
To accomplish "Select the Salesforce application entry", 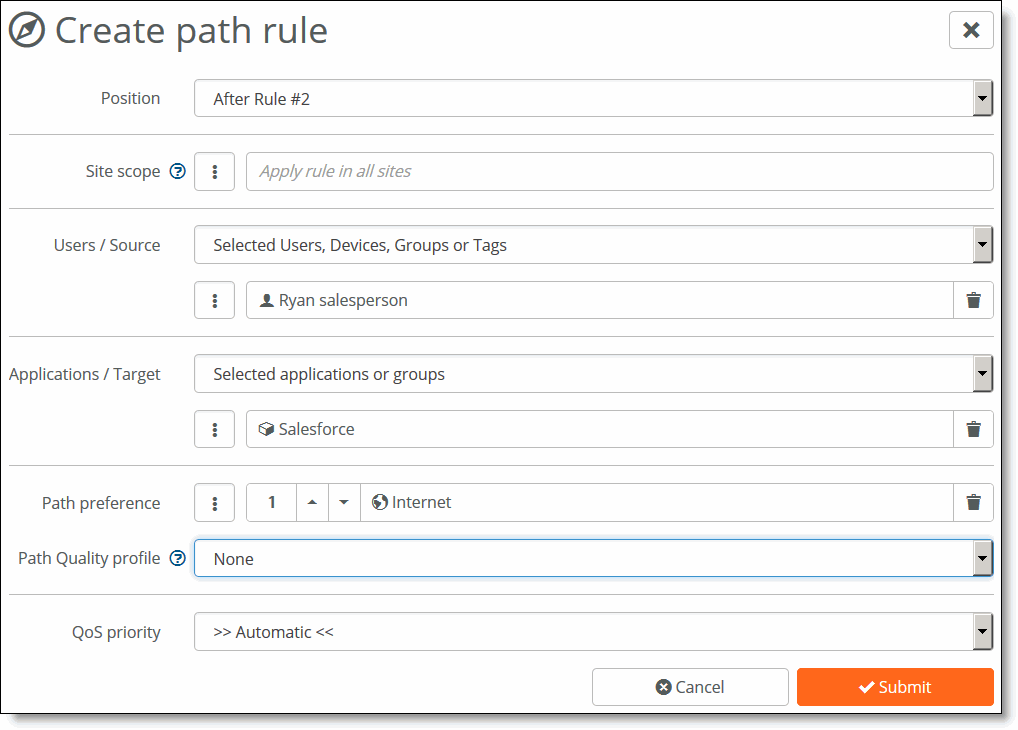I will (599, 429).
